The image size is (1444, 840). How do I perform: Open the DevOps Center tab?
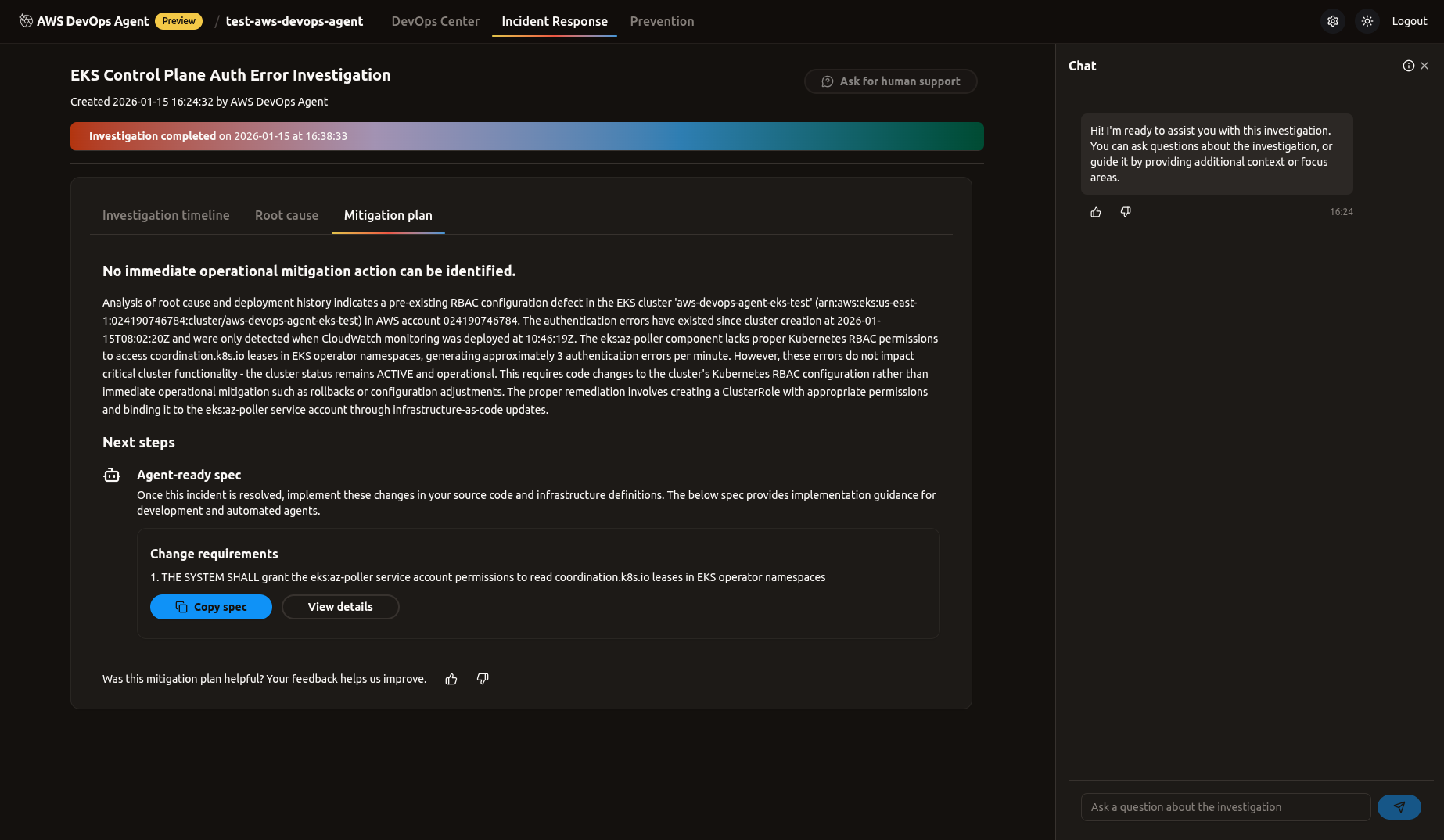coord(436,21)
